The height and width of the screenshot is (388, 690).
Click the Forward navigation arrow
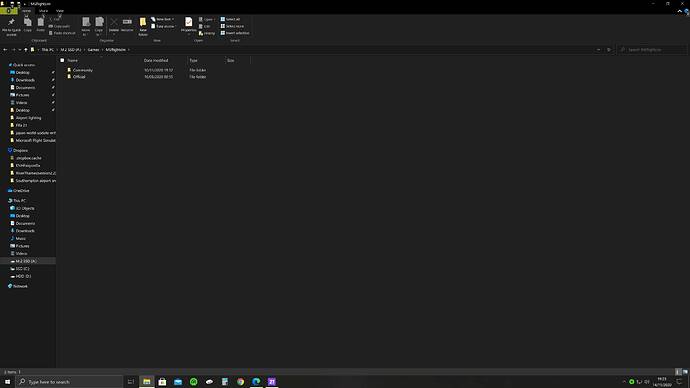pos(13,50)
